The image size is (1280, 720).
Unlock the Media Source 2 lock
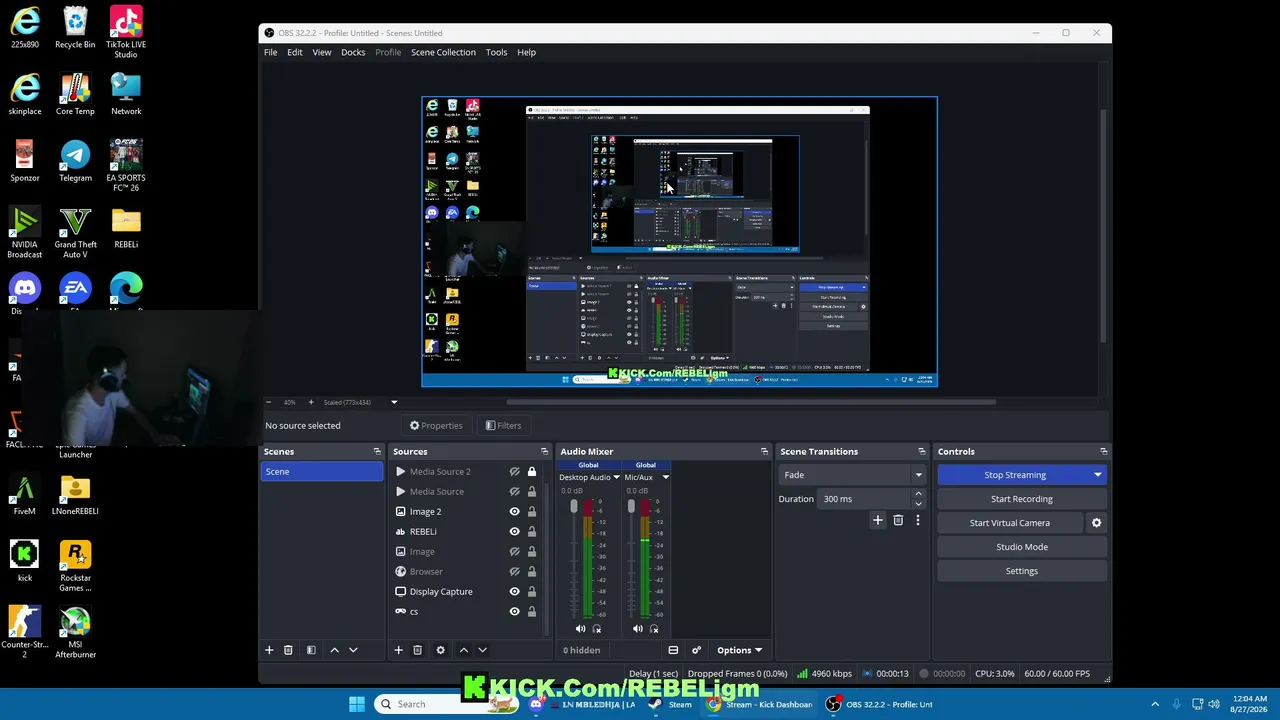tap(531, 472)
